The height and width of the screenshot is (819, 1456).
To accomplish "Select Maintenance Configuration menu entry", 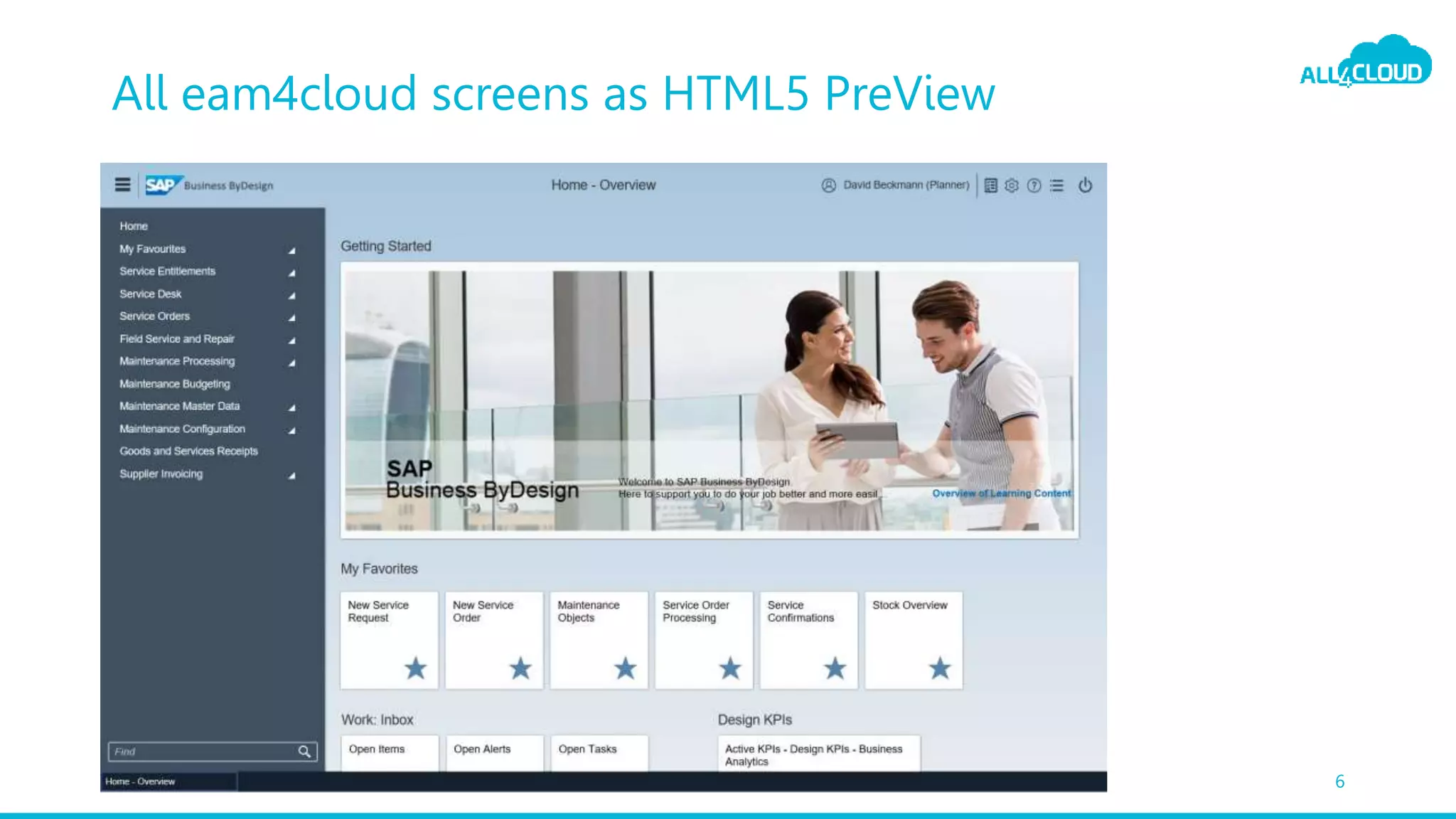I will pyautogui.click(x=182, y=429).
